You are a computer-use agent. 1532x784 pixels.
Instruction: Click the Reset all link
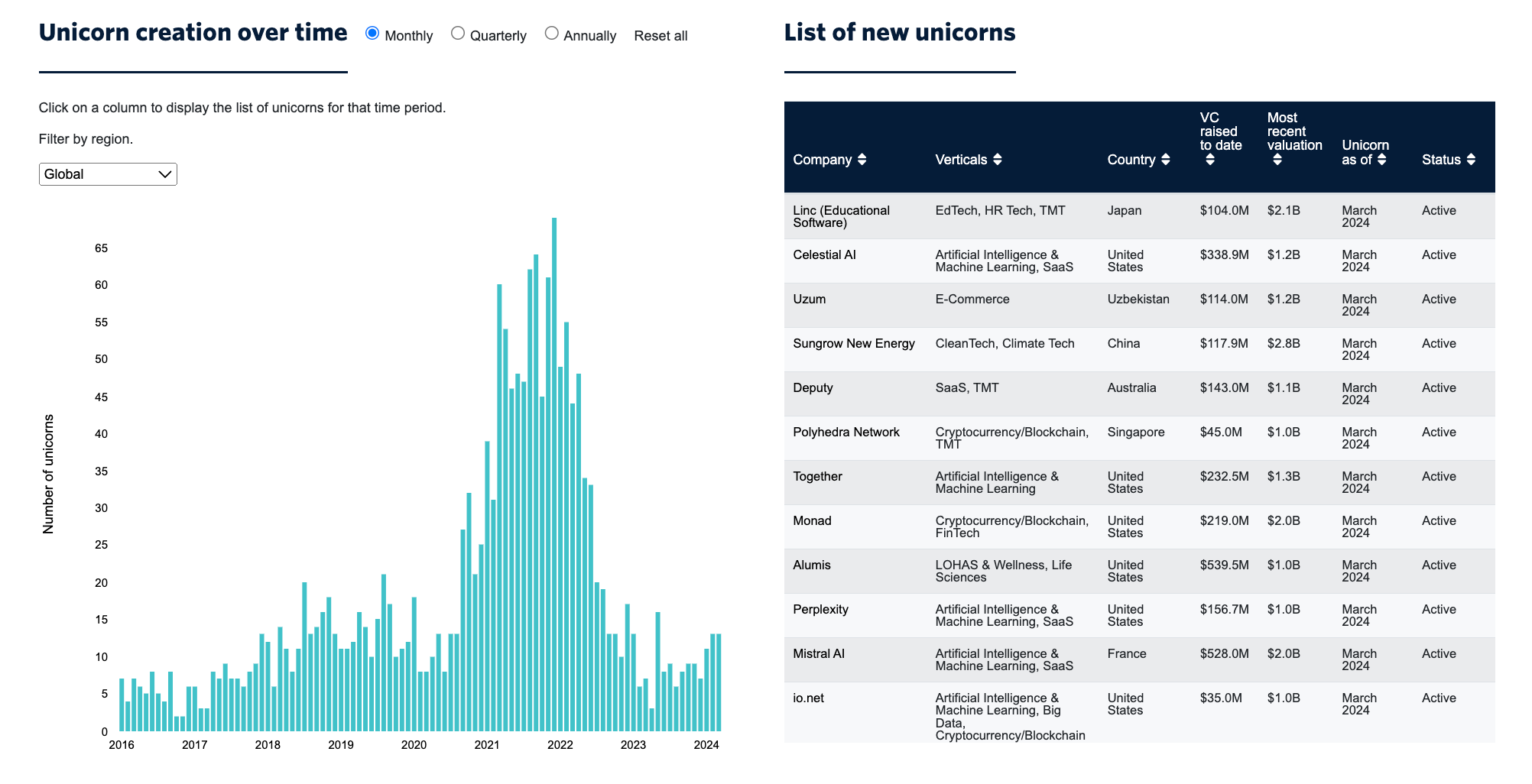pyautogui.click(x=661, y=36)
